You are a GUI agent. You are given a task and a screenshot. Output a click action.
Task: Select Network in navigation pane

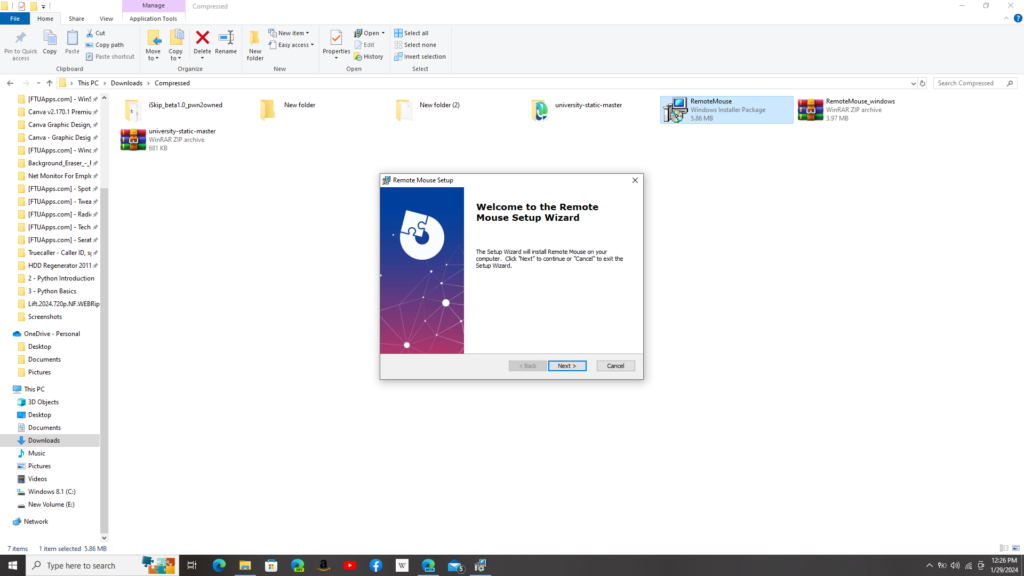[36, 521]
